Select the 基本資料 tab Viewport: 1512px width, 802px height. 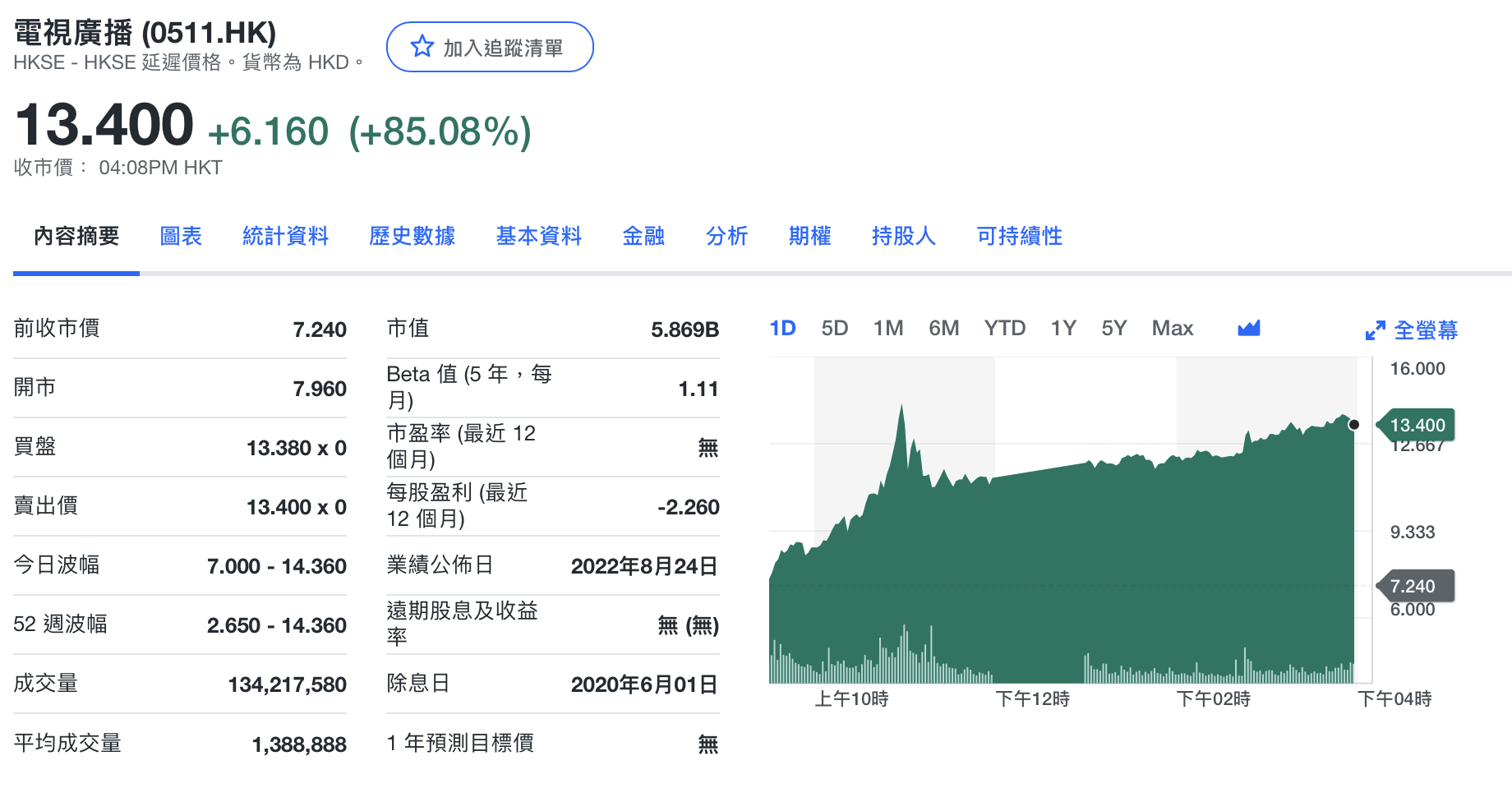538,237
